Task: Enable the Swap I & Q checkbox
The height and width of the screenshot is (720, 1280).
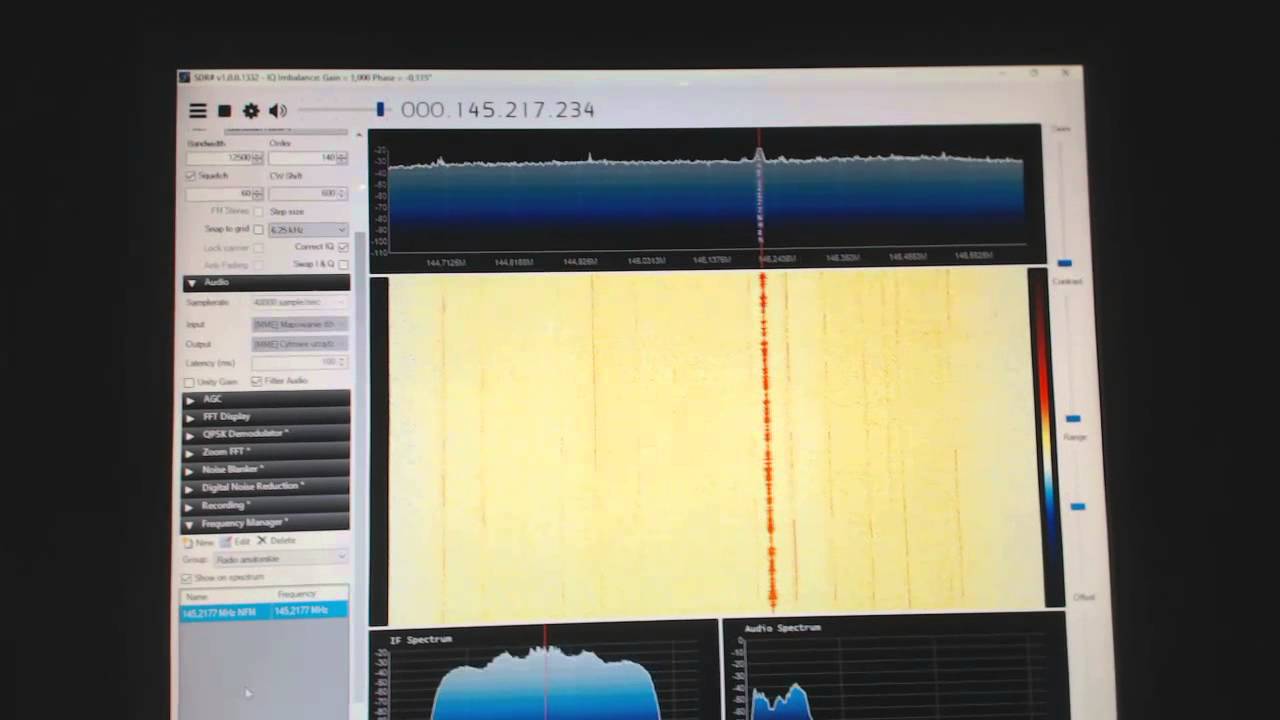Action: point(343,264)
